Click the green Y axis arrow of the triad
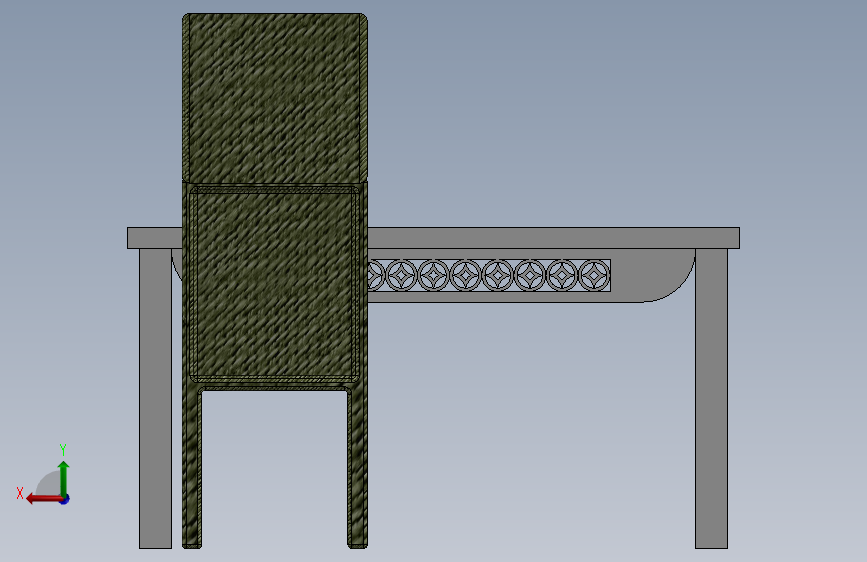The height and width of the screenshot is (562, 867). [64, 478]
